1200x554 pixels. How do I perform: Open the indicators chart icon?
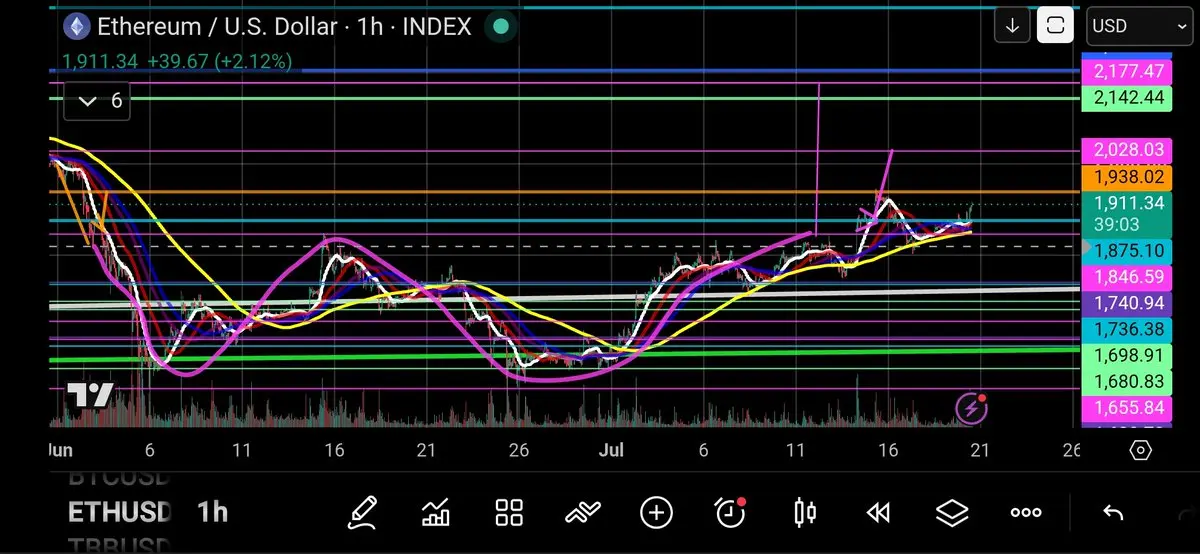(436, 513)
